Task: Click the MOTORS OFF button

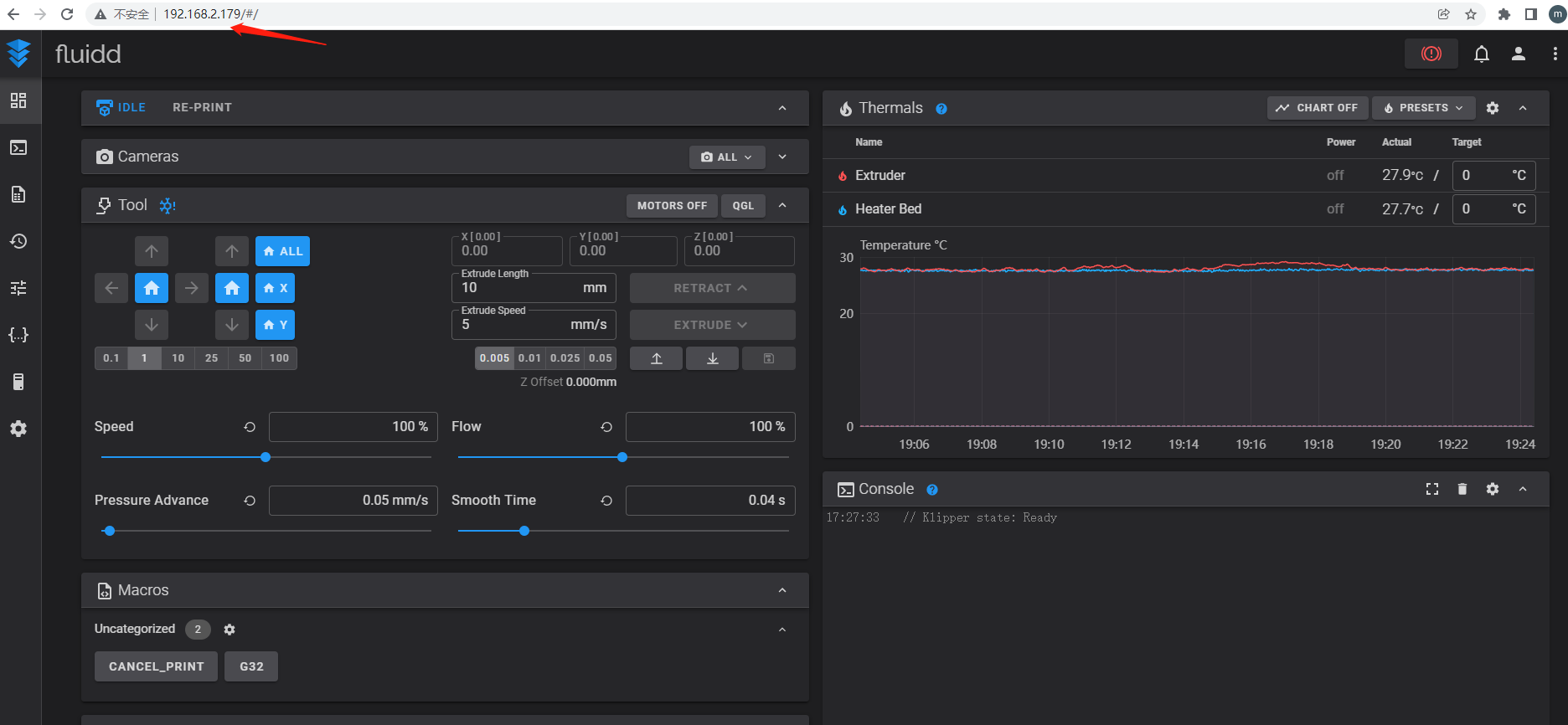Action: [x=672, y=205]
